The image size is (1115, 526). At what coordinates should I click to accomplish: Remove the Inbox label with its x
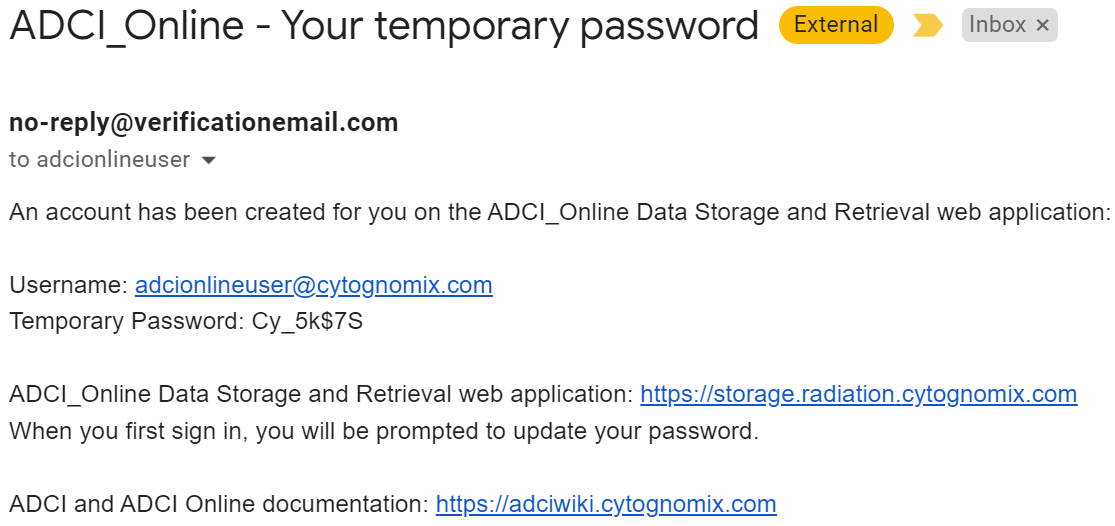pyautogui.click(x=1042, y=26)
